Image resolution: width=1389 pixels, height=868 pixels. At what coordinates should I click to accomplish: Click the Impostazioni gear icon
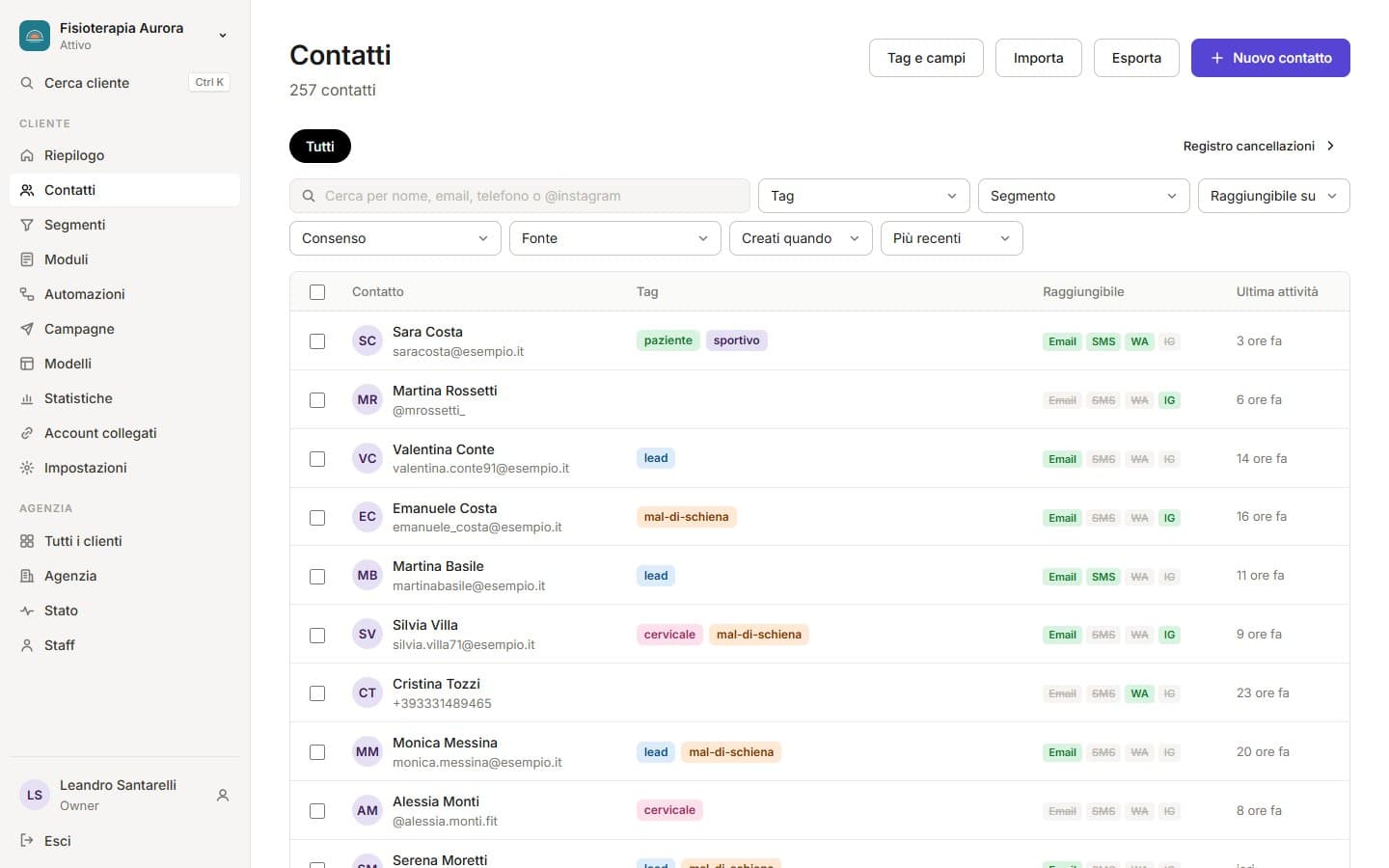[x=27, y=468]
